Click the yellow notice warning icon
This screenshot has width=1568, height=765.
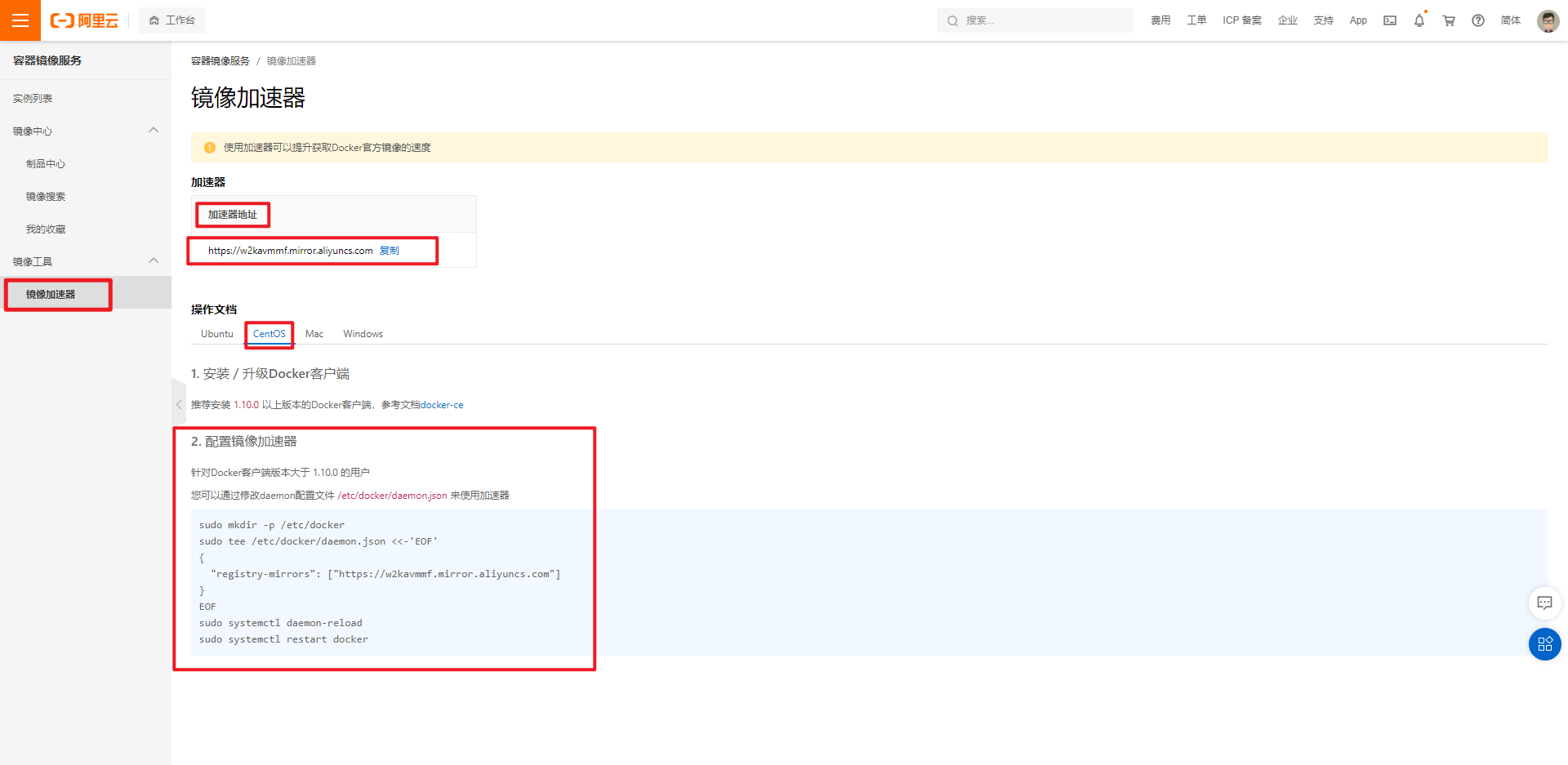point(209,148)
